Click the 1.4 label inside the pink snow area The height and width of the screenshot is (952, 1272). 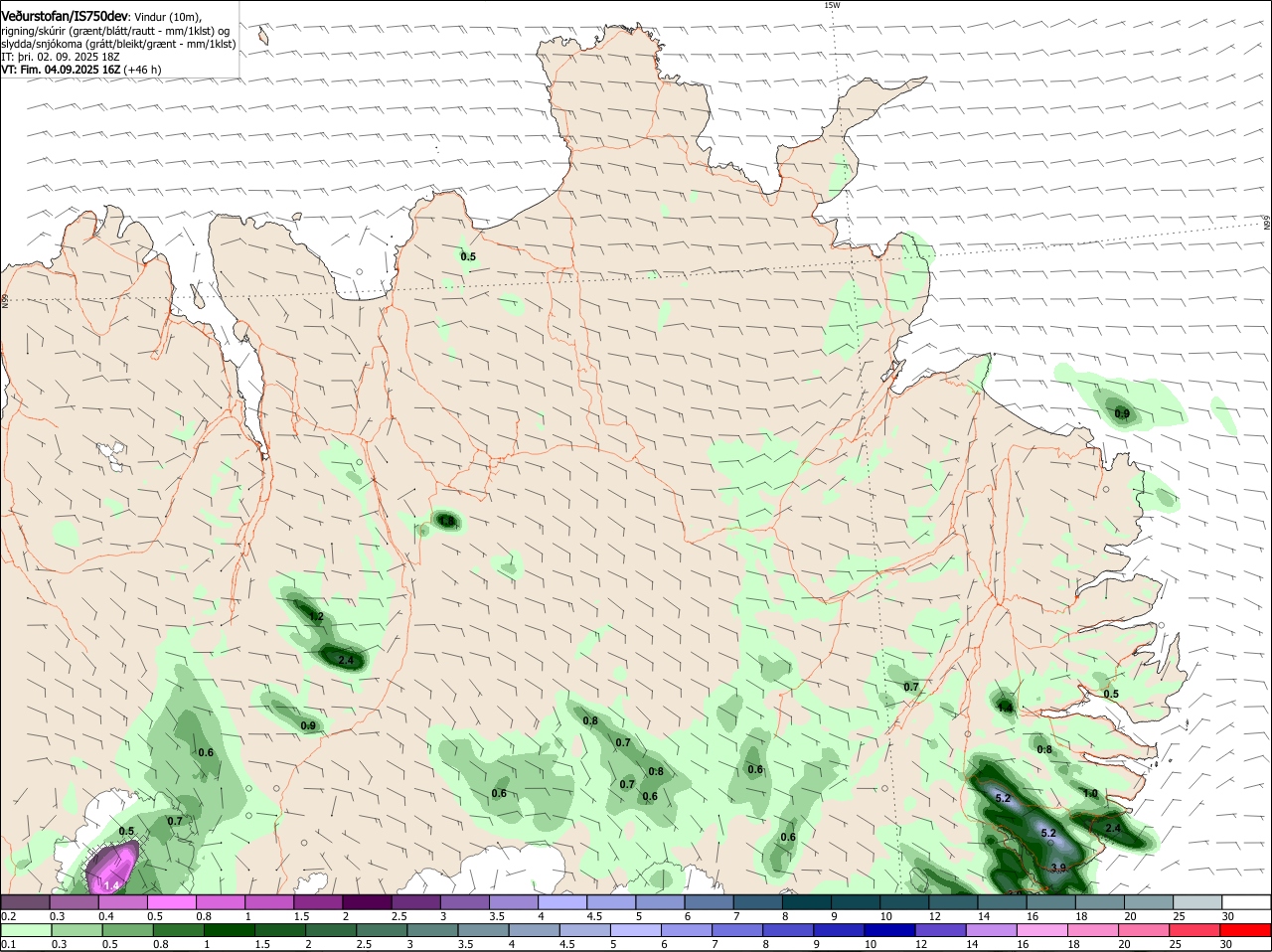click(111, 884)
